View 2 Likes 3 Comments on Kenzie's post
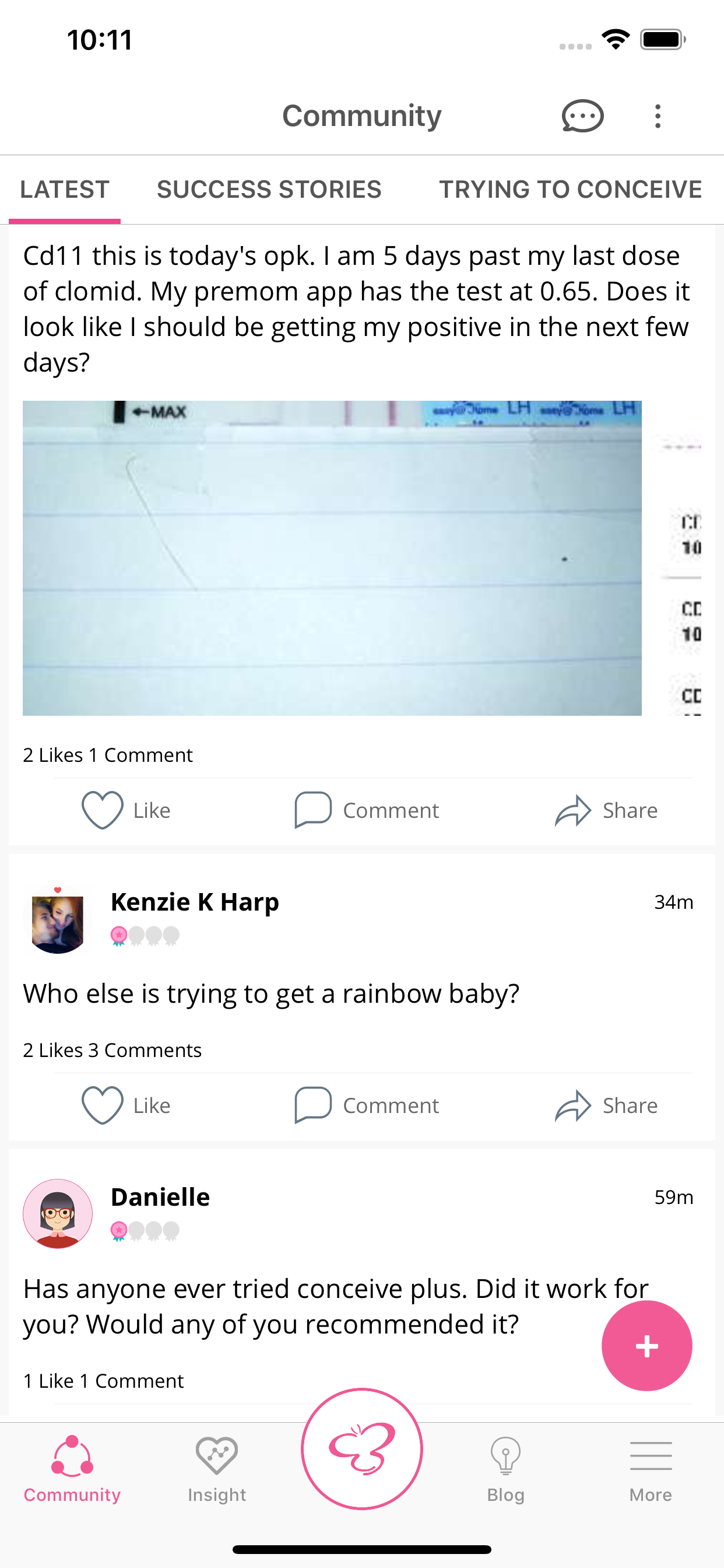The width and height of the screenshot is (724, 1568). [113, 1050]
